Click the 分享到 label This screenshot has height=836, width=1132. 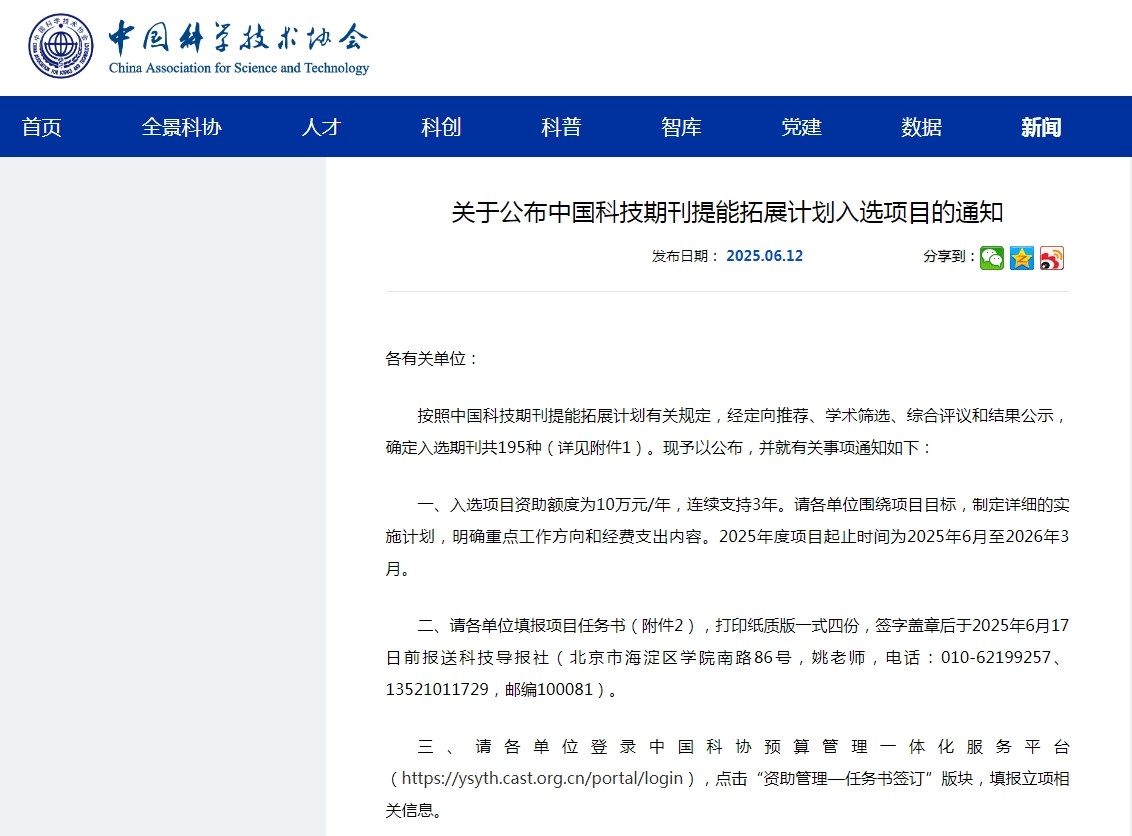click(949, 256)
